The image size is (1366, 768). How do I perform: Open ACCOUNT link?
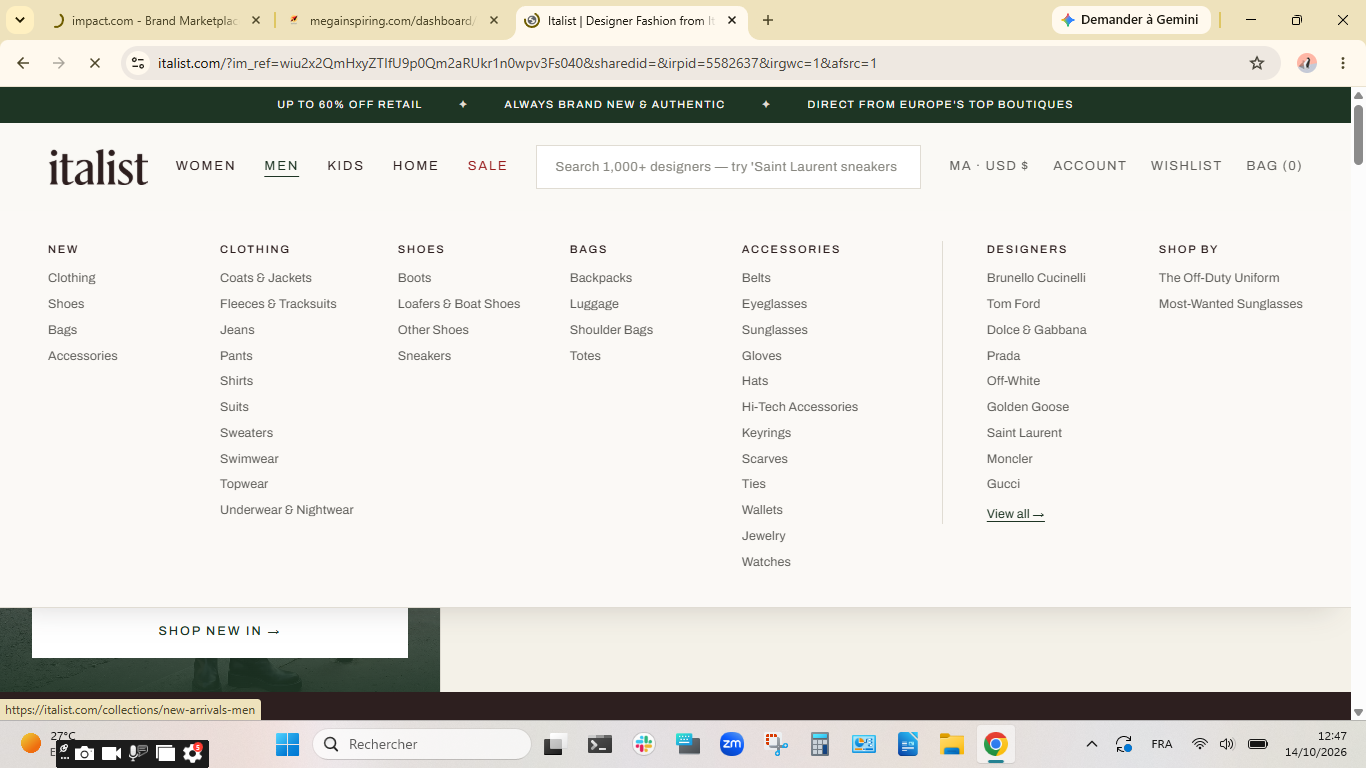1090,166
